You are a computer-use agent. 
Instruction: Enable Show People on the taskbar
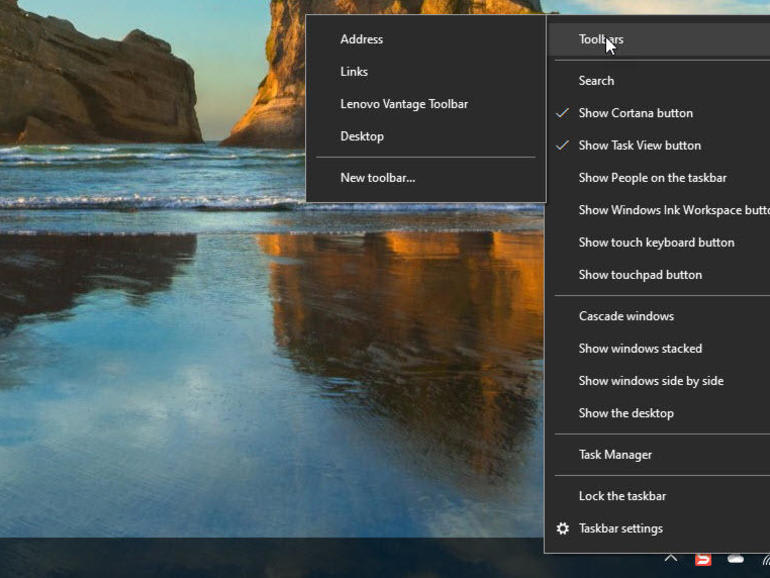(652, 178)
